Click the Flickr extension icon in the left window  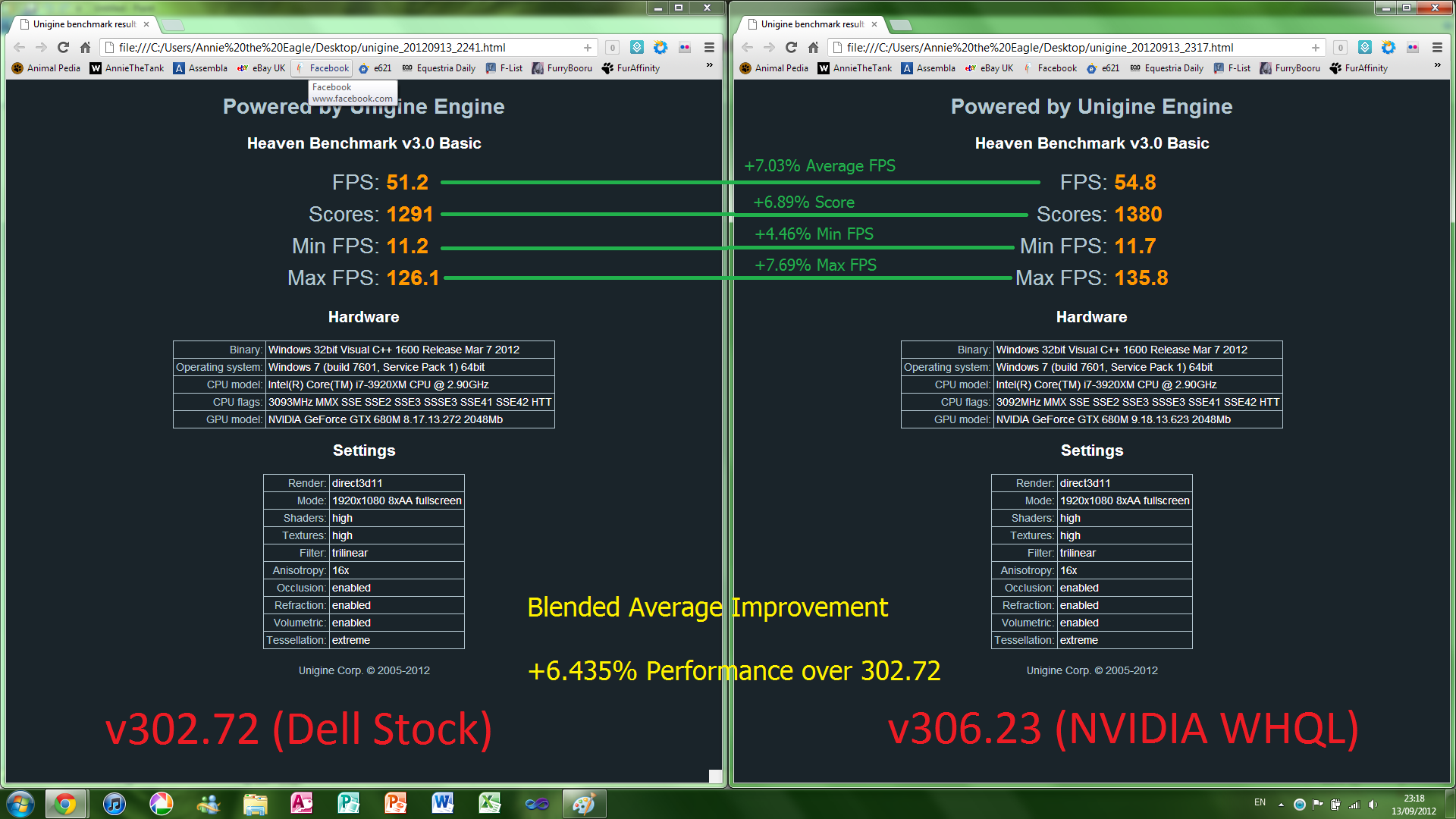pyautogui.click(x=685, y=47)
